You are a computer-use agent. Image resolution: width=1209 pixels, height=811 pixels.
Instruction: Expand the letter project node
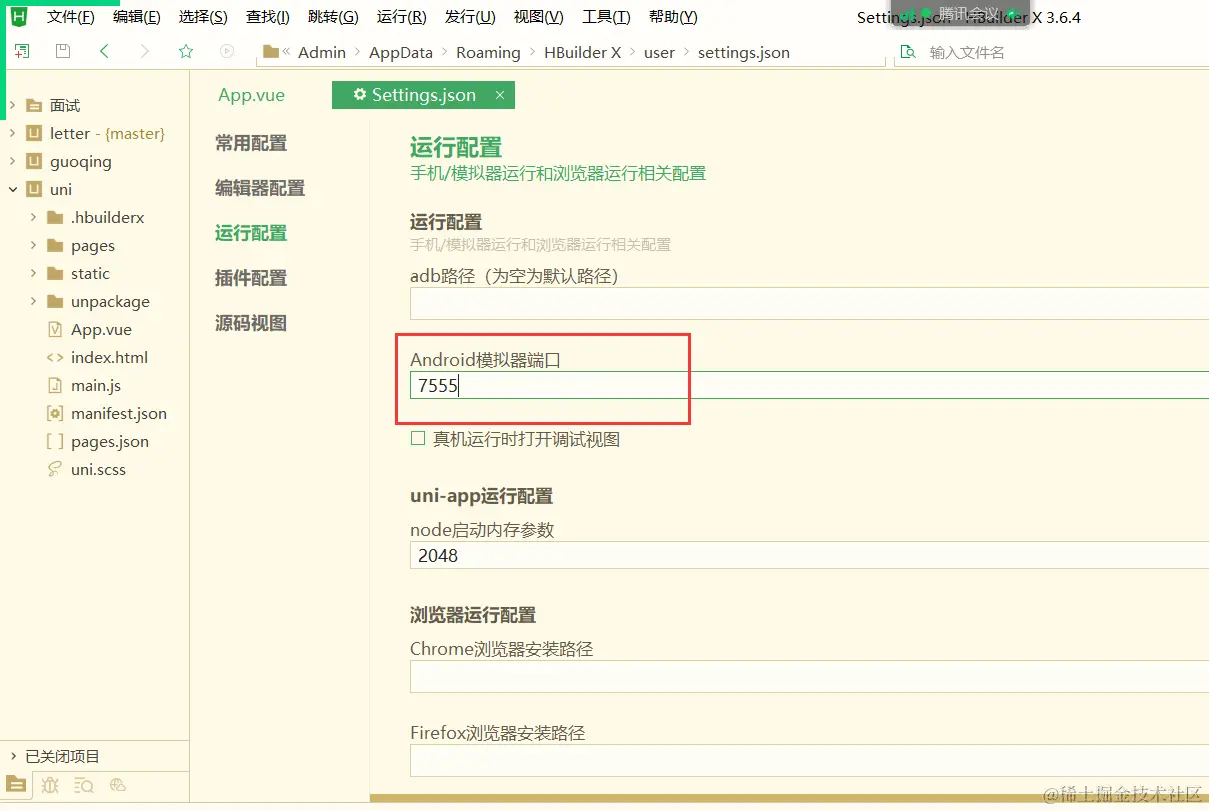pos(13,133)
